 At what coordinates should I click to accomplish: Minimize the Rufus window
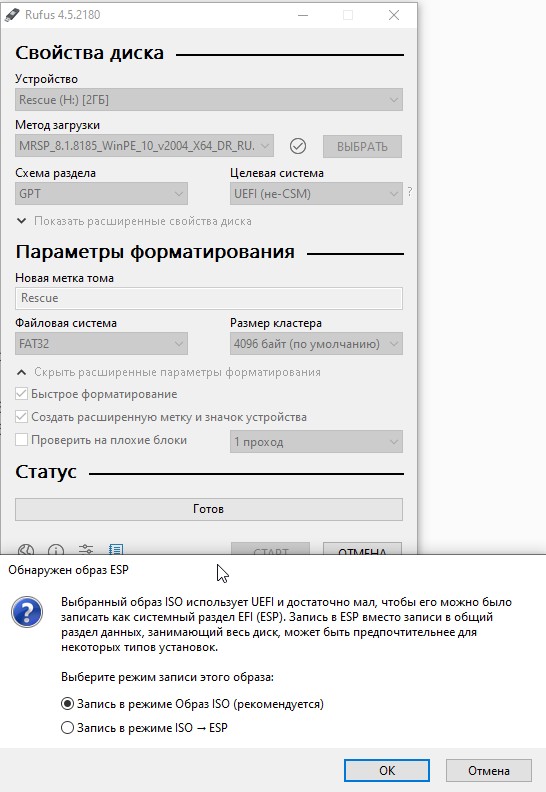pyautogui.click(x=303, y=15)
